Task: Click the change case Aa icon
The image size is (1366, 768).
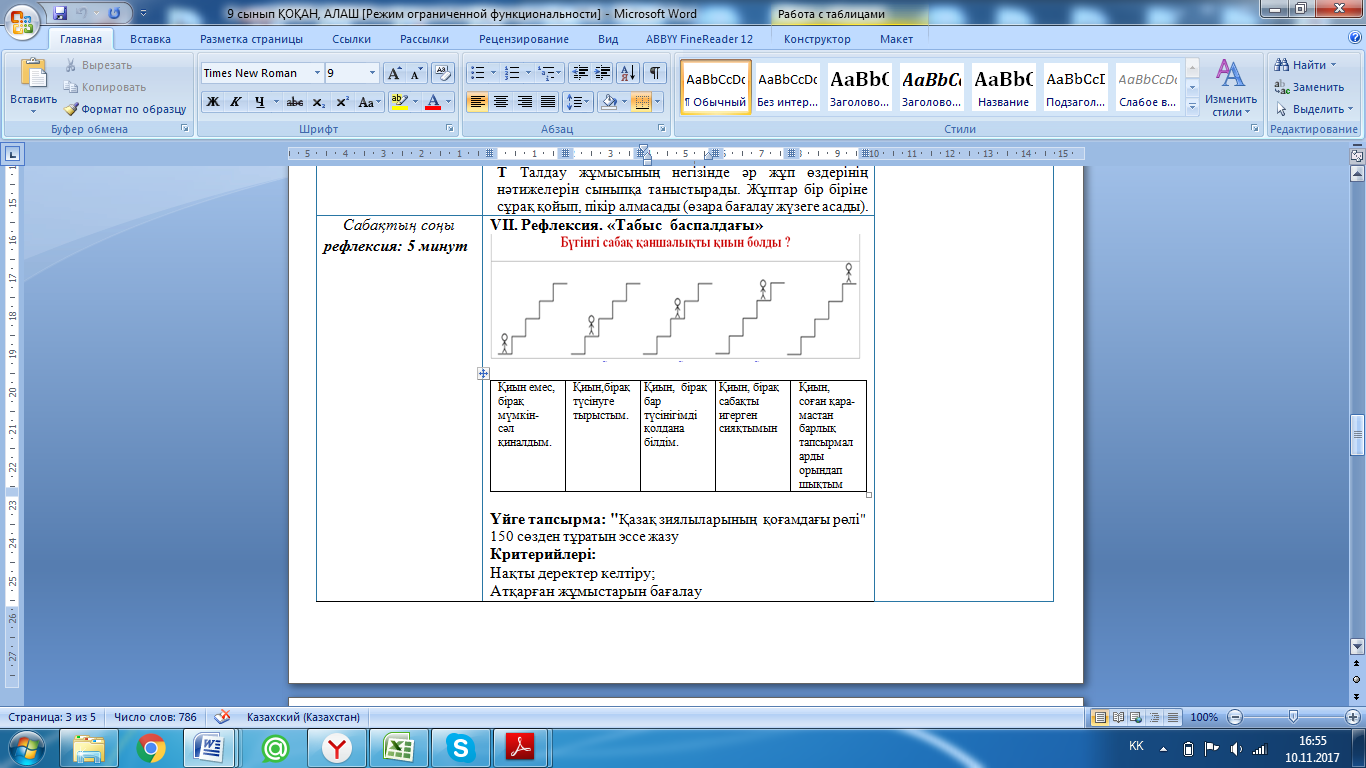Action: pyautogui.click(x=369, y=102)
